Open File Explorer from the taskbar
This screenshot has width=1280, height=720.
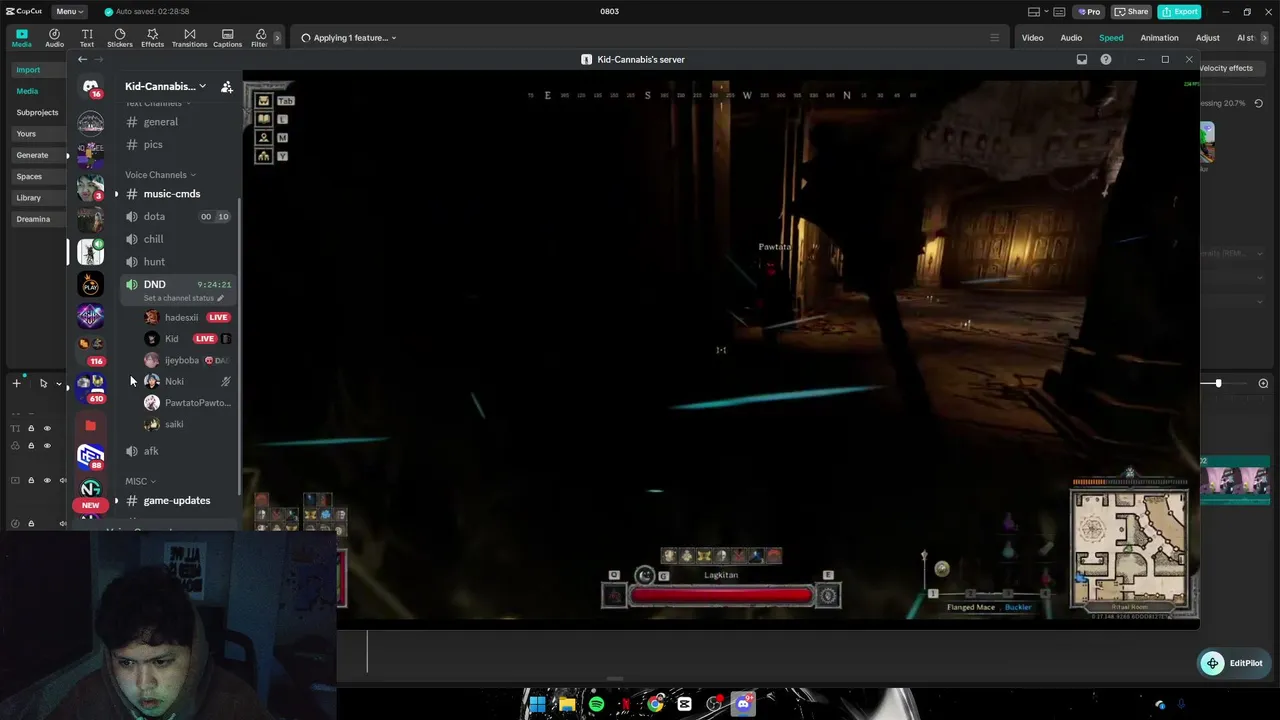(567, 704)
